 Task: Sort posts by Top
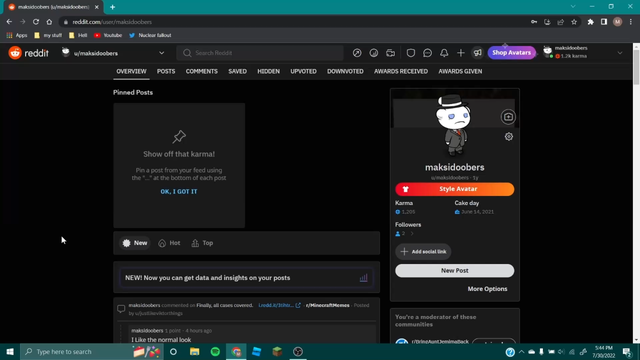202,243
